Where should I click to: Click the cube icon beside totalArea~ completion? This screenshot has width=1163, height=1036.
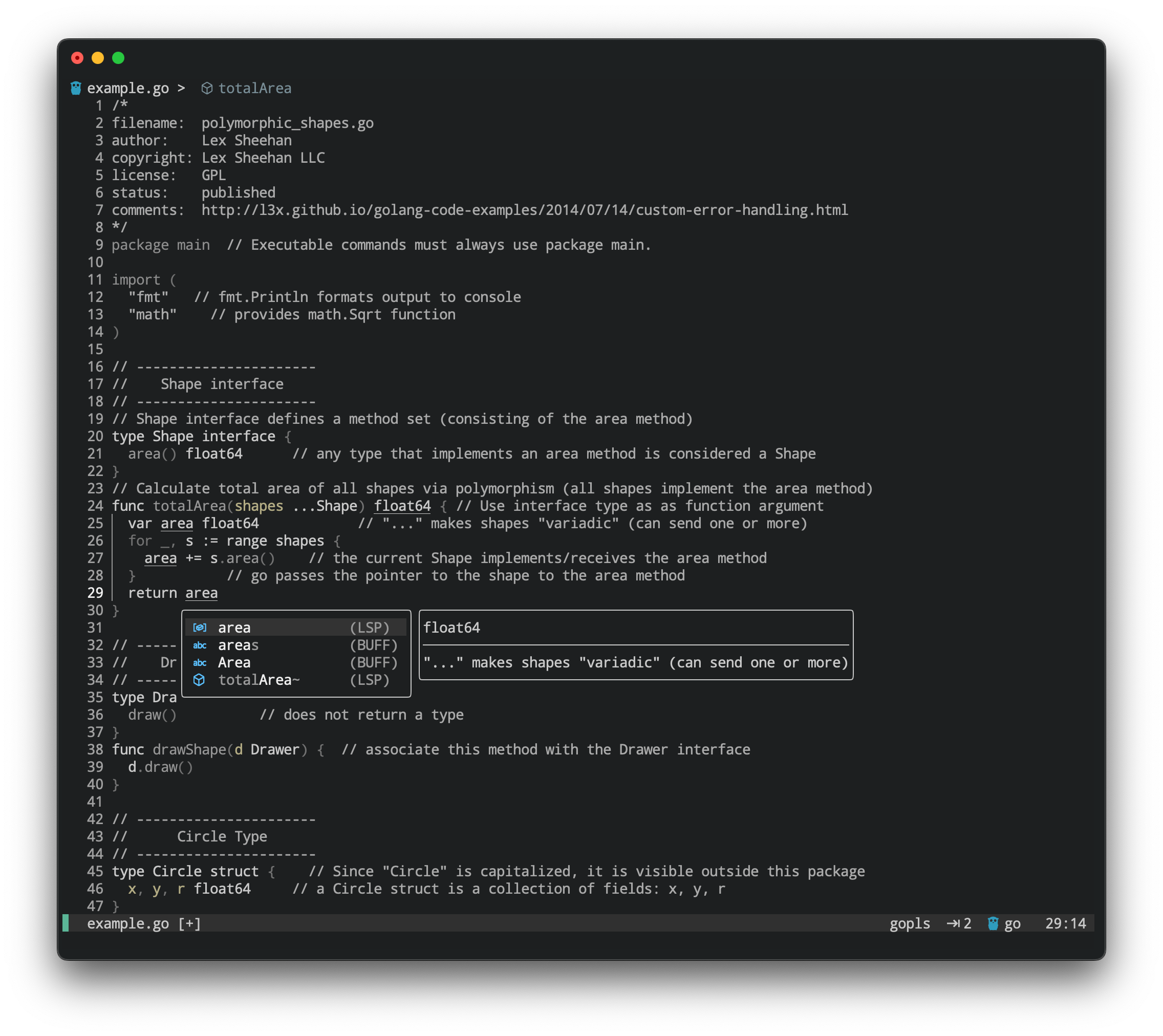click(199, 680)
